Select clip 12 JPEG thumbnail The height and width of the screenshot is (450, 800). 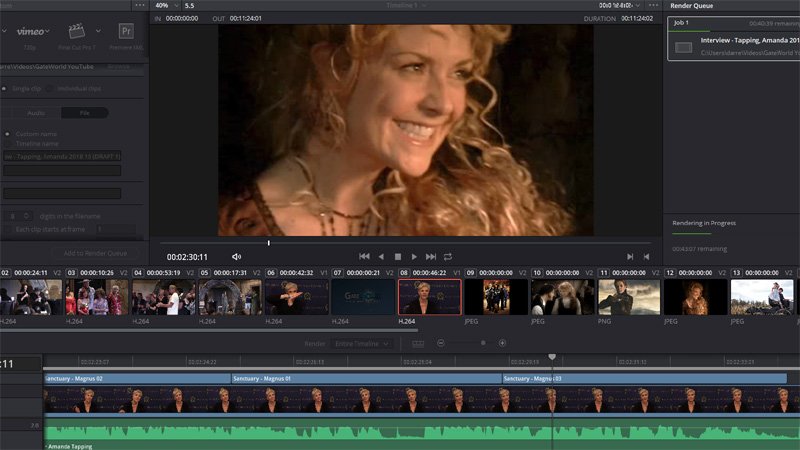pos(695,296)
